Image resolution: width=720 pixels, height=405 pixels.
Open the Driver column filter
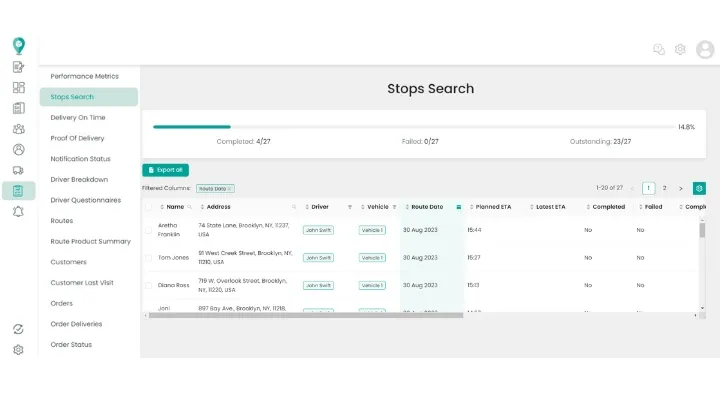click(x=350, y=207)
